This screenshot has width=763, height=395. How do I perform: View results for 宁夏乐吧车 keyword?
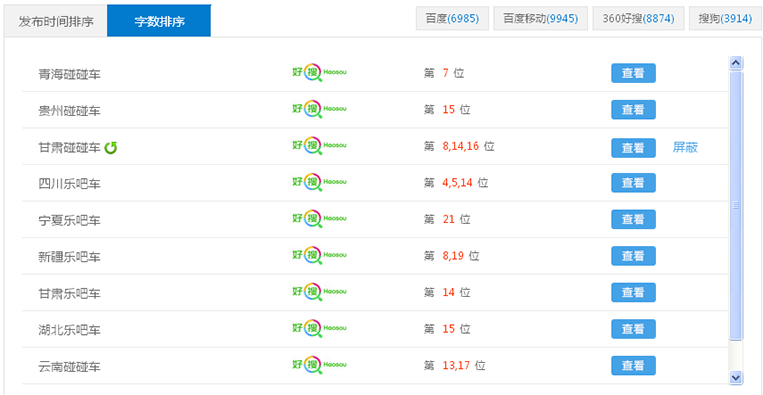pos(633,219)
